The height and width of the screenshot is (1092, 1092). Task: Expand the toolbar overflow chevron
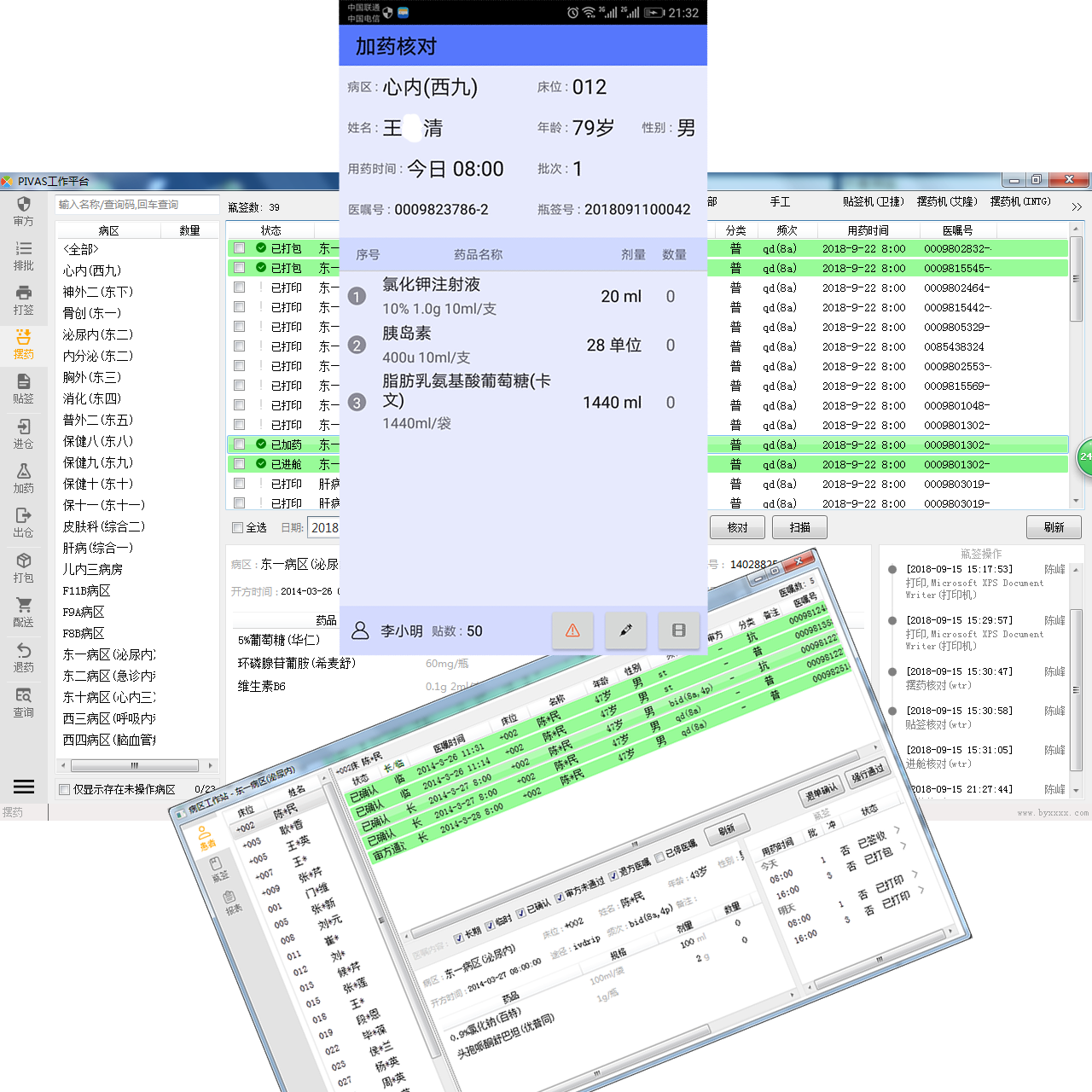pyautogui.click(x=1077, y=206)
